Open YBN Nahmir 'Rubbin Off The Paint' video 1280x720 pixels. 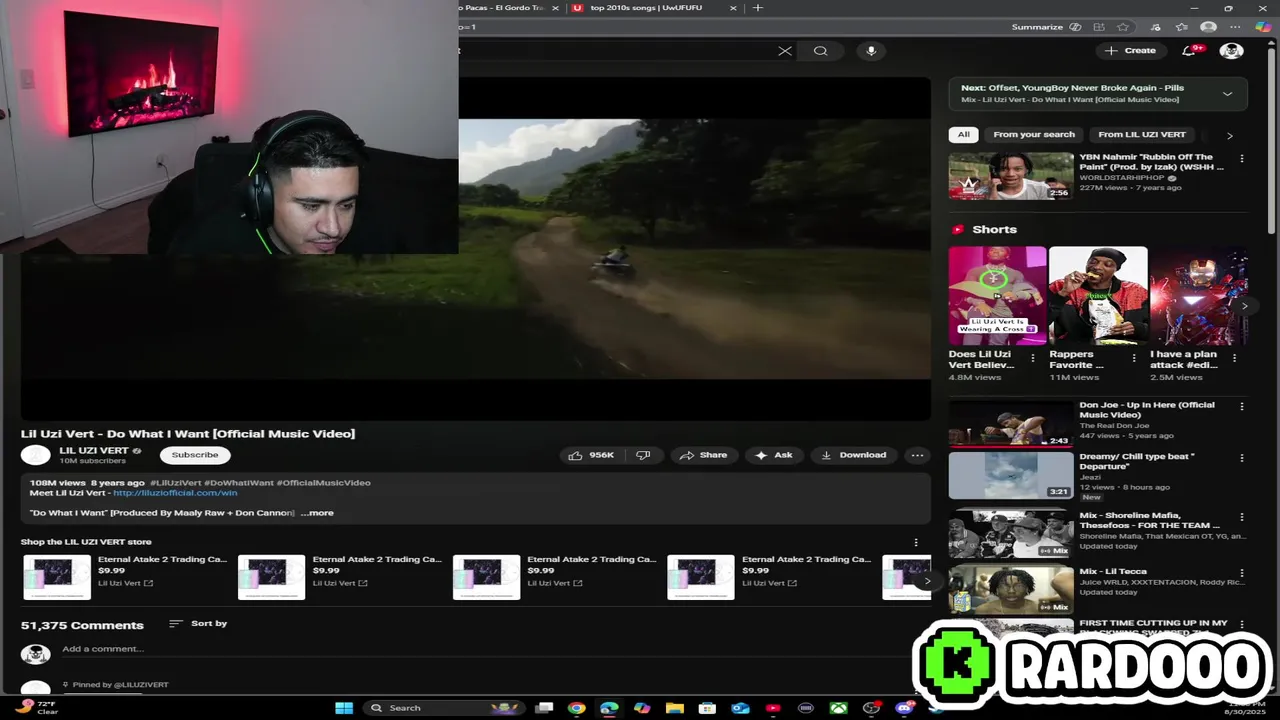tap(1011, 175)
